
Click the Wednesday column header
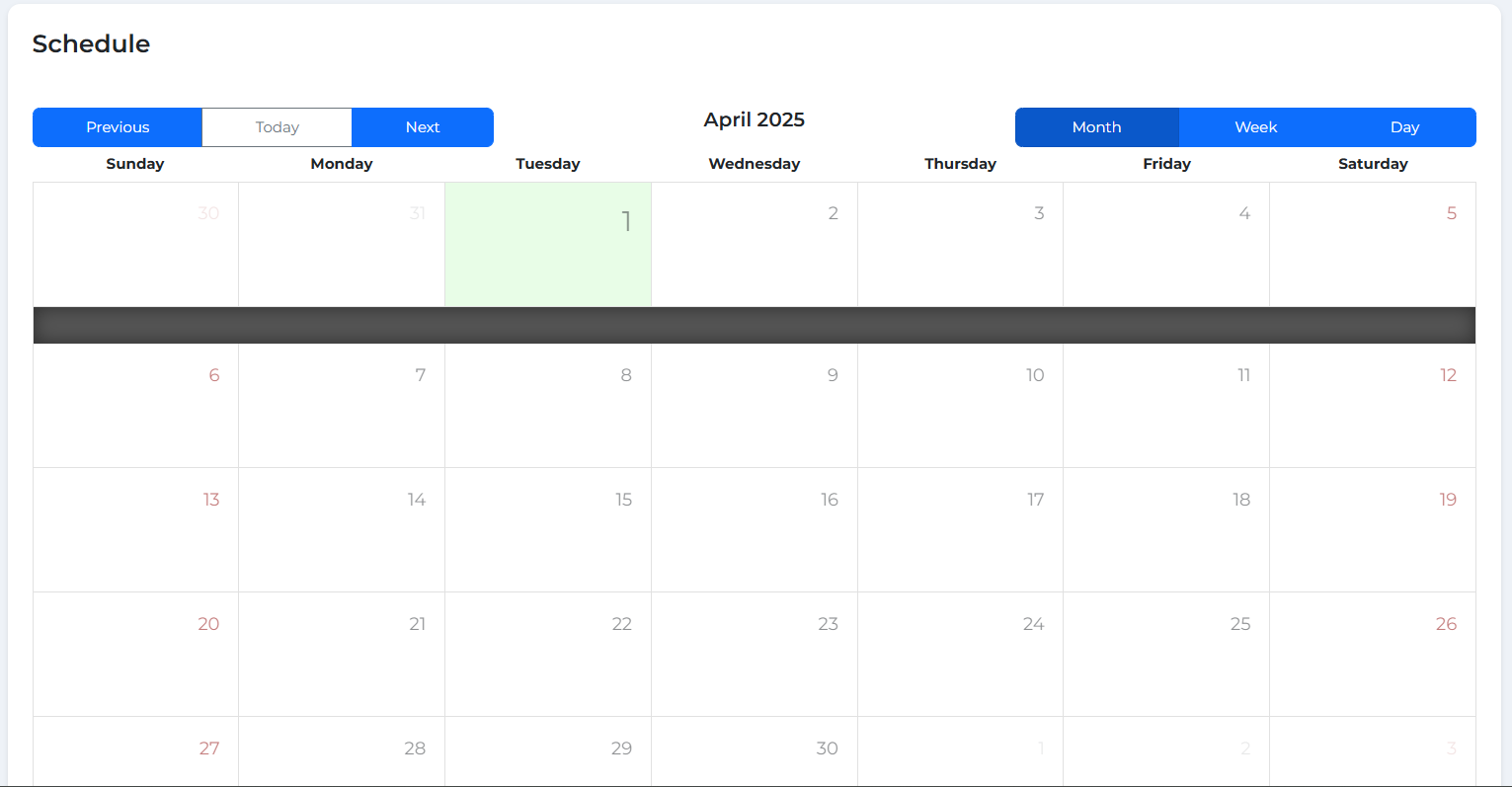pos(755,164)
